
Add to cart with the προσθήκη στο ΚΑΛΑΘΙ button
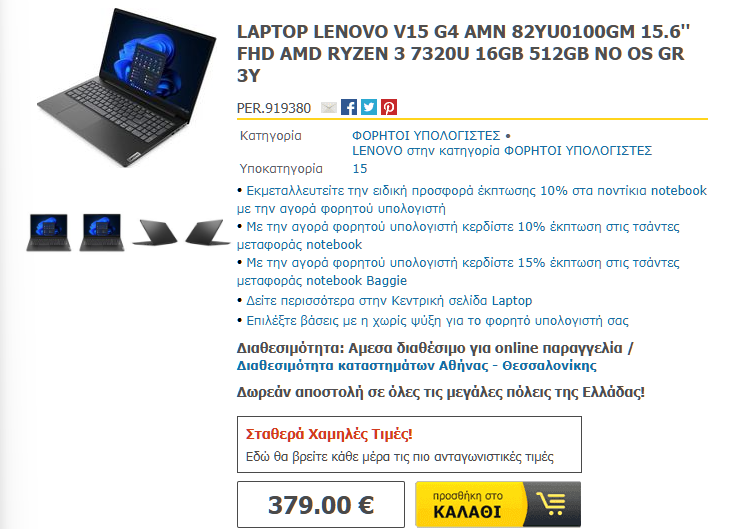498,504
